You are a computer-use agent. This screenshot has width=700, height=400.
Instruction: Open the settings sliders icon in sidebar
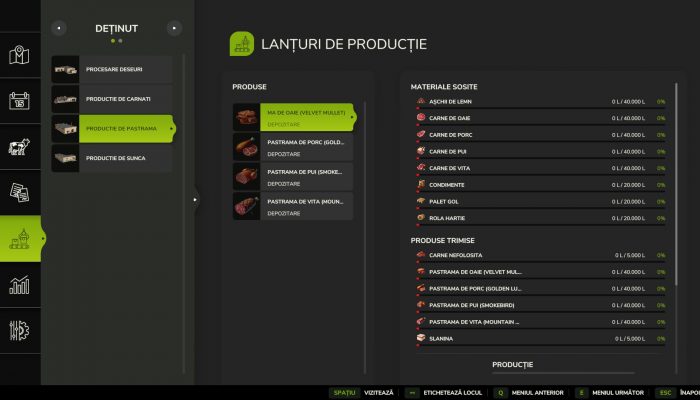click(x=19, y=331)
